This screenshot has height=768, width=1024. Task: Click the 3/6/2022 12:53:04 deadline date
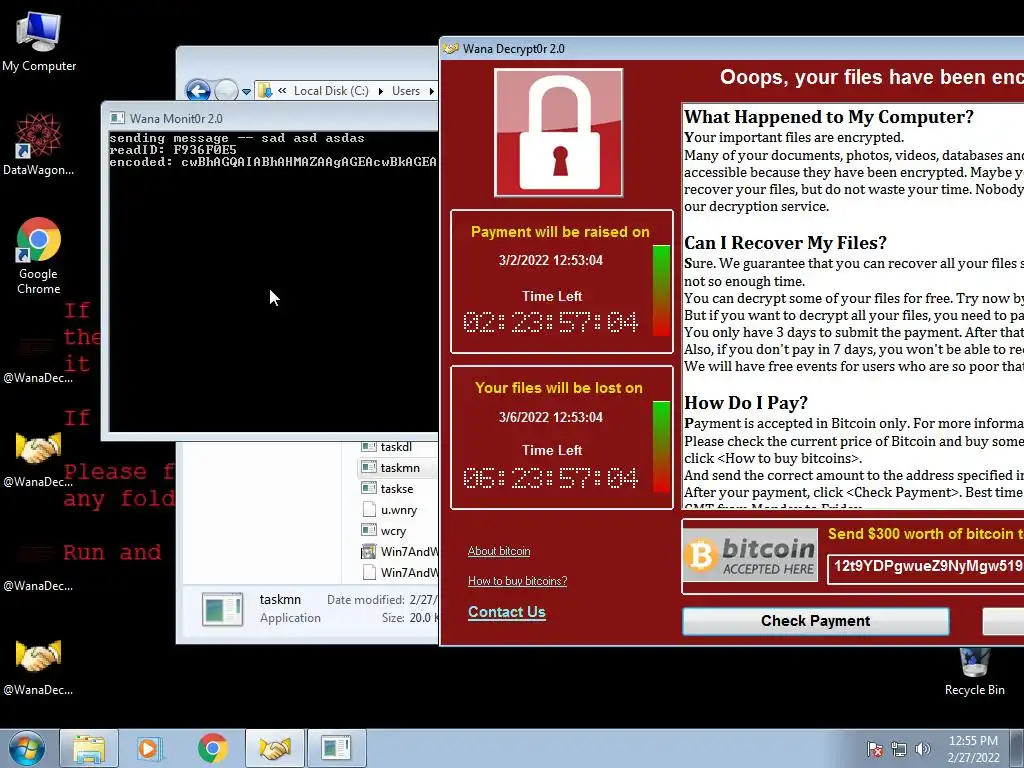(551, 417)
